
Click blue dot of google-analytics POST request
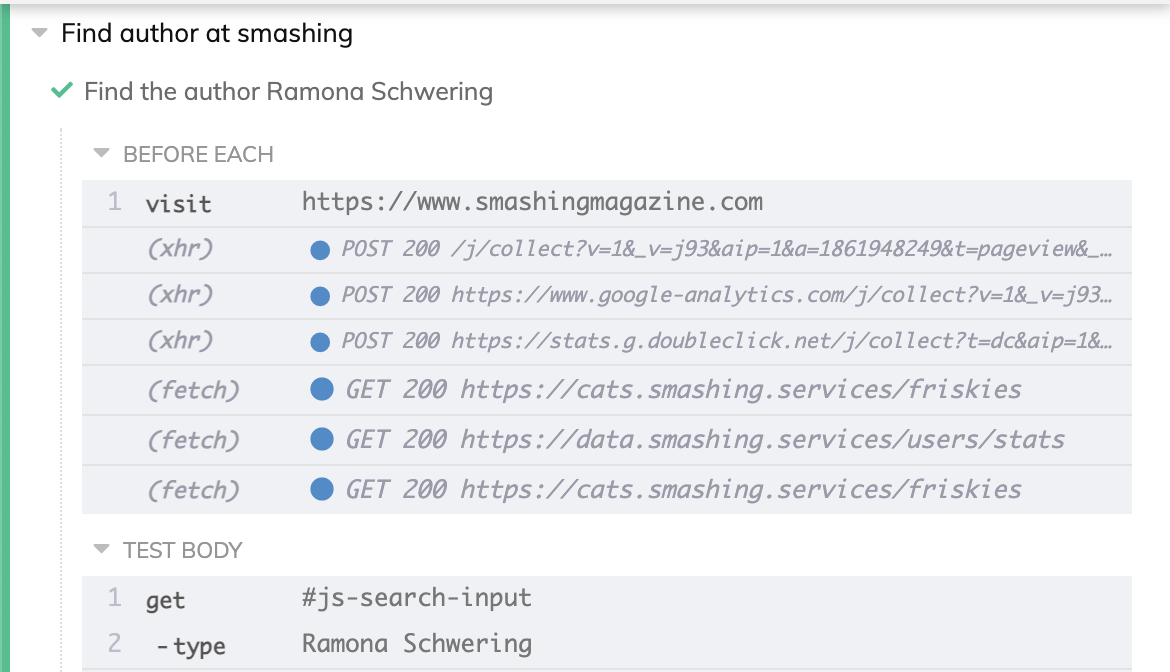[320, 296]
